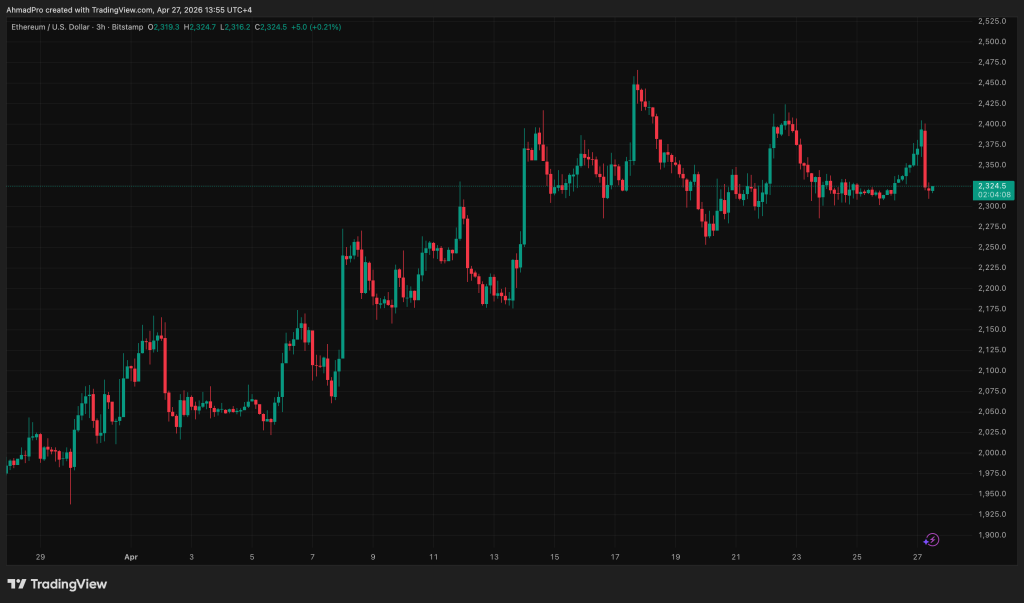1024x603 pixels.
Task: Click the 29 date on the time axis
Action: [x=39, y=556]
